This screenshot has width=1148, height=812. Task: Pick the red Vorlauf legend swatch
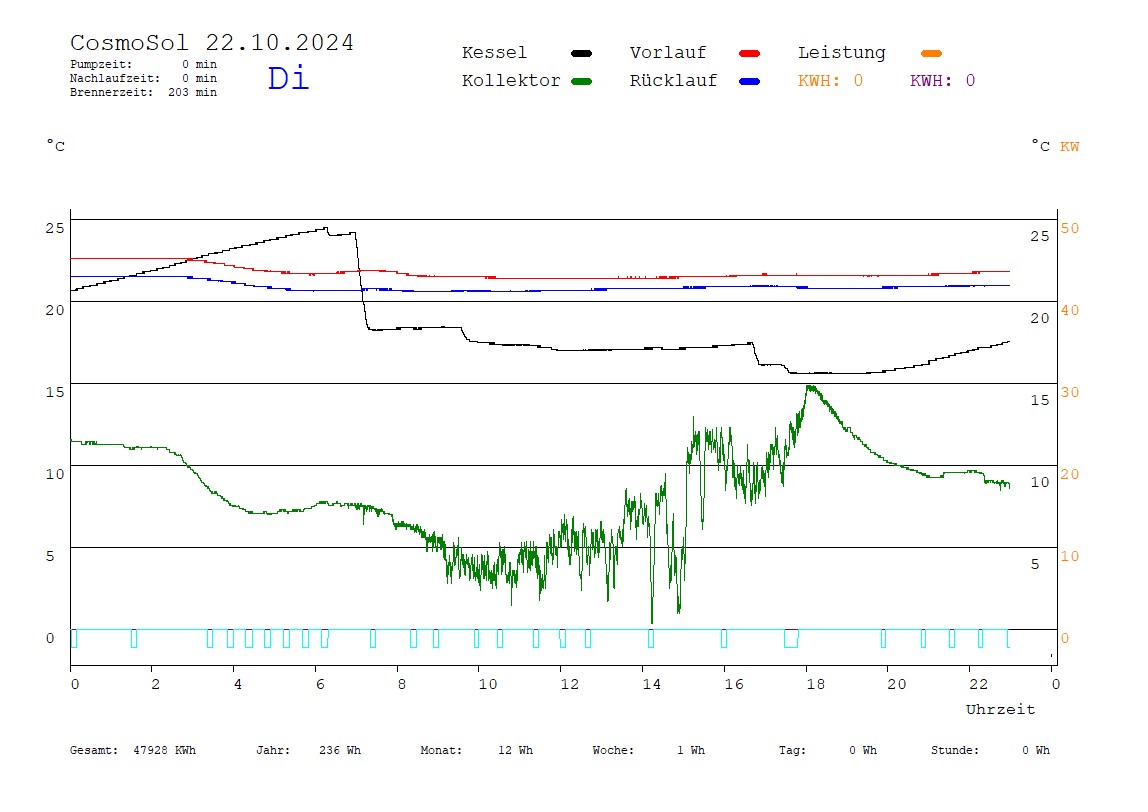[x=750, y=53]
